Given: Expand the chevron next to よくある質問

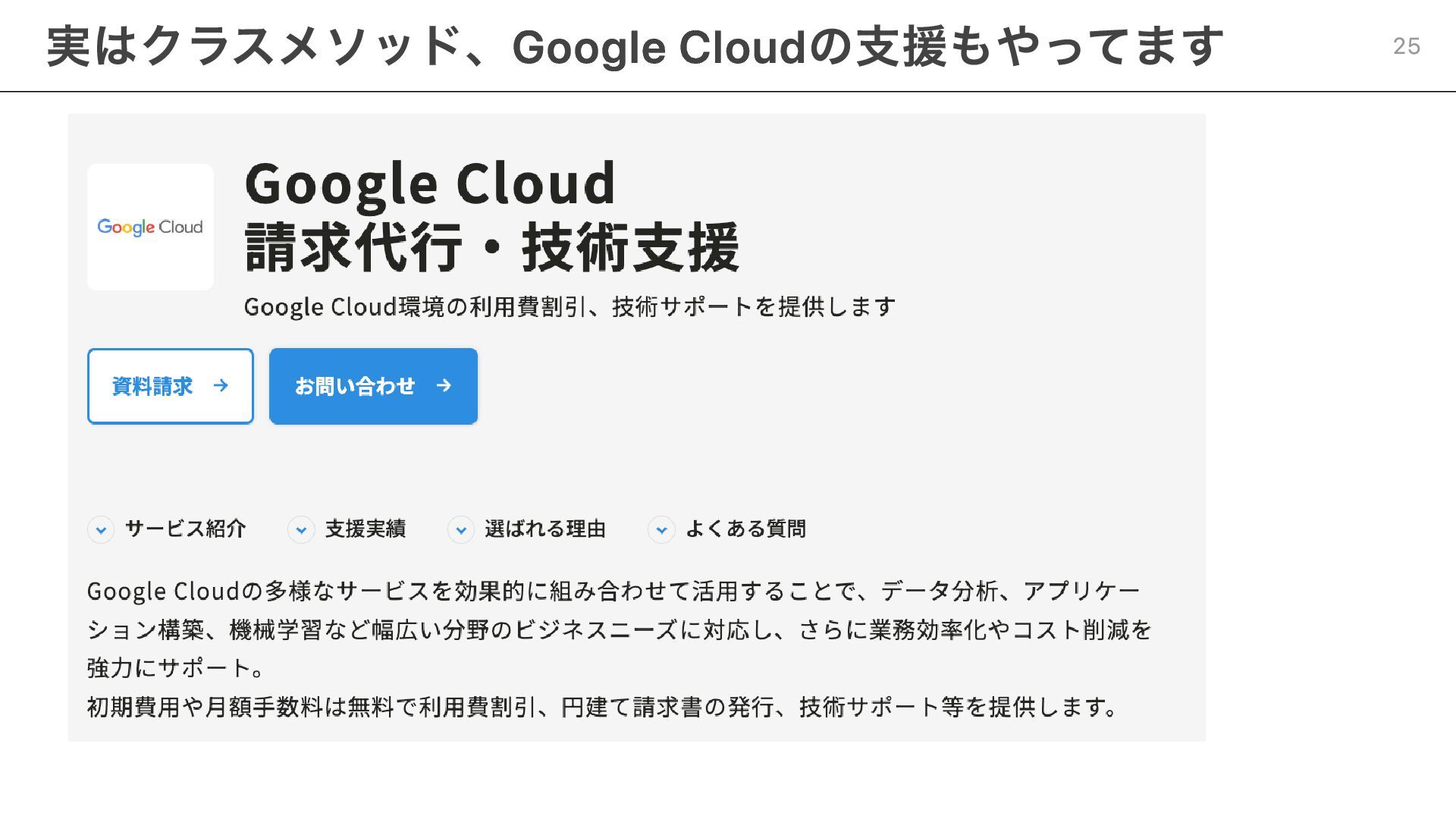Looking at the screenshot, I should pos(661,529).
